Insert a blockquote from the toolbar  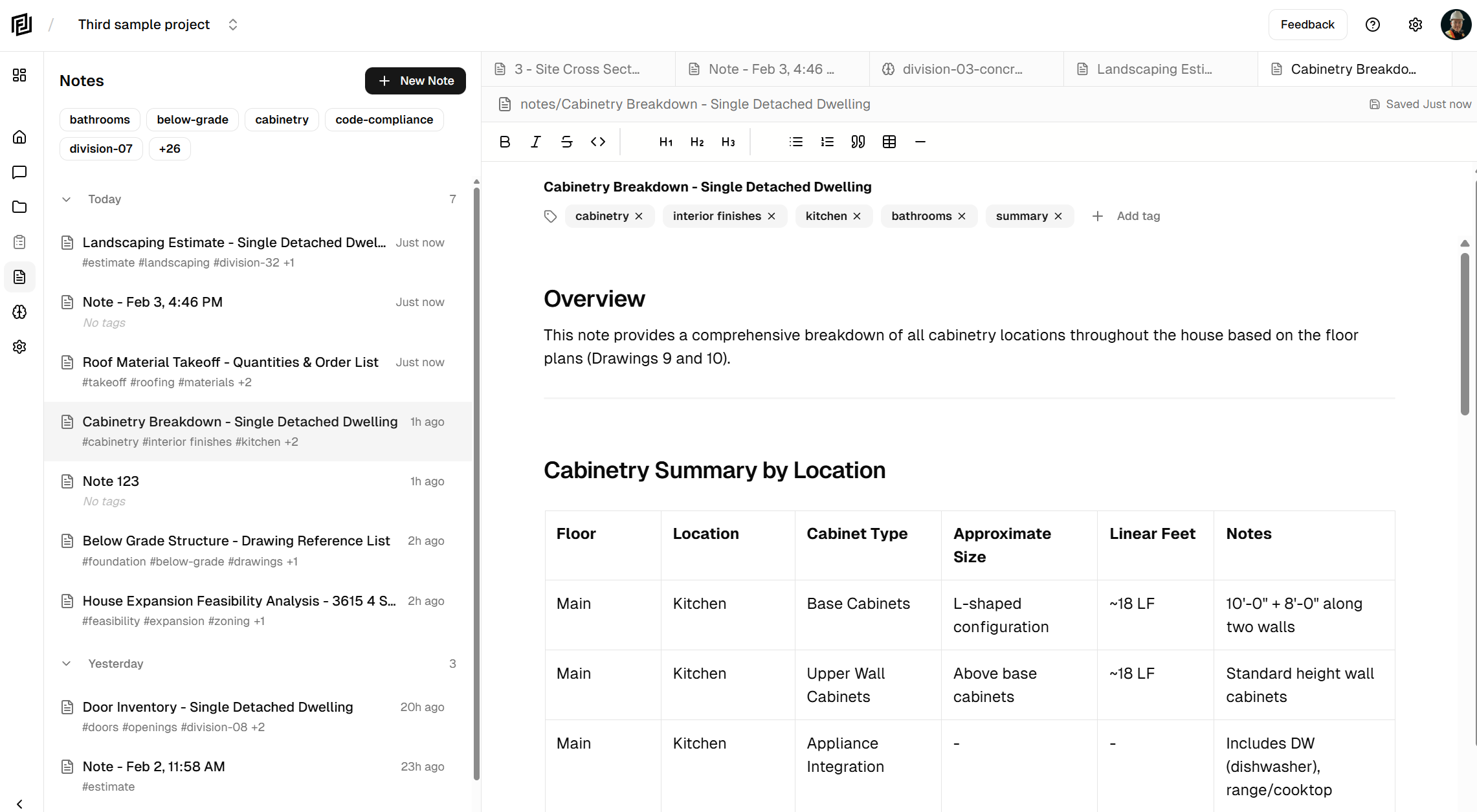coord(858,142)
